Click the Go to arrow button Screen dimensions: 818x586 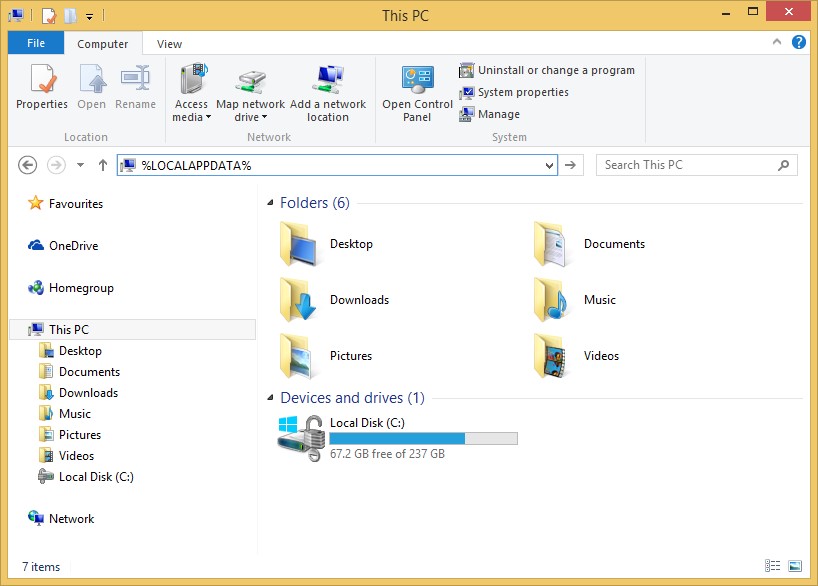point(571,165)
